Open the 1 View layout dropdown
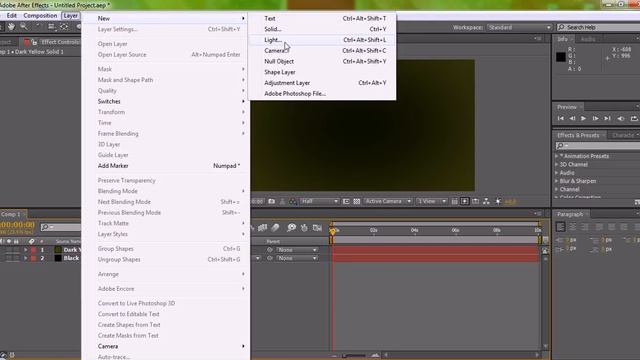The image size is (640, 360). [431, 201]
